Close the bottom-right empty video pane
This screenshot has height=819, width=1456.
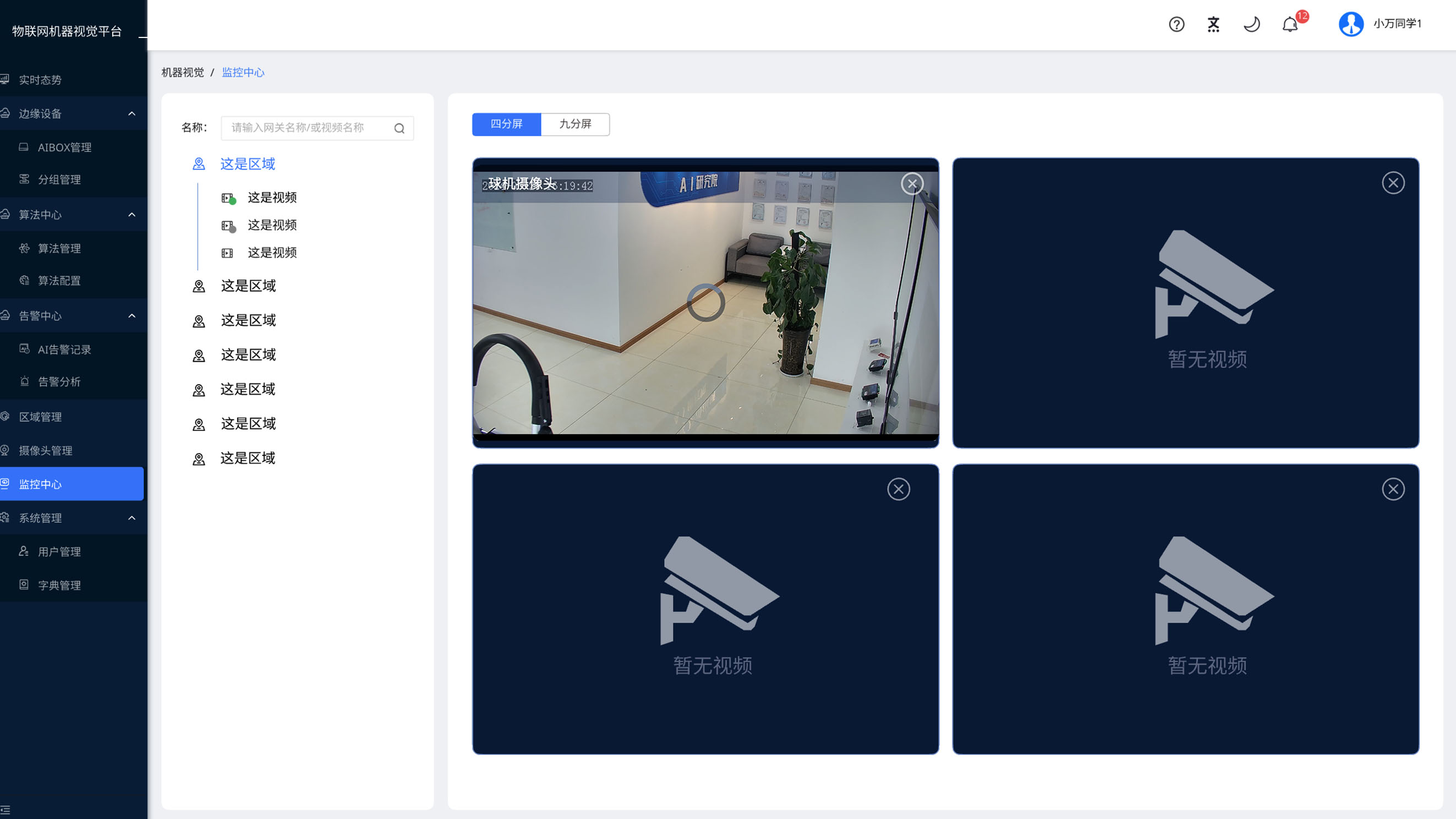1393,489
